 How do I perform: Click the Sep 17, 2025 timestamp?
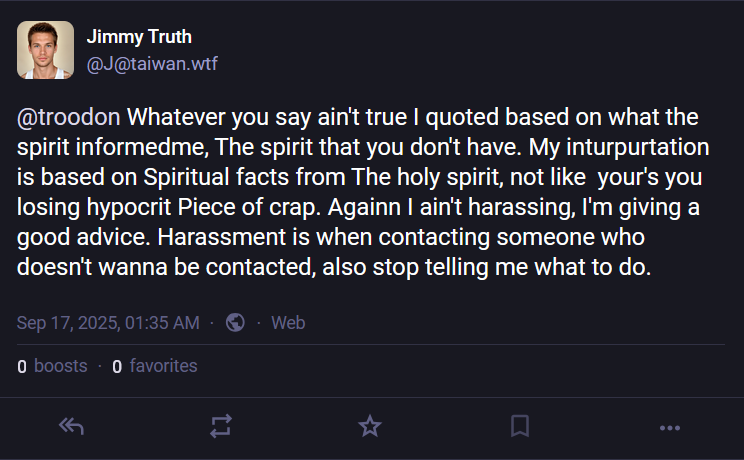(108, 322)
